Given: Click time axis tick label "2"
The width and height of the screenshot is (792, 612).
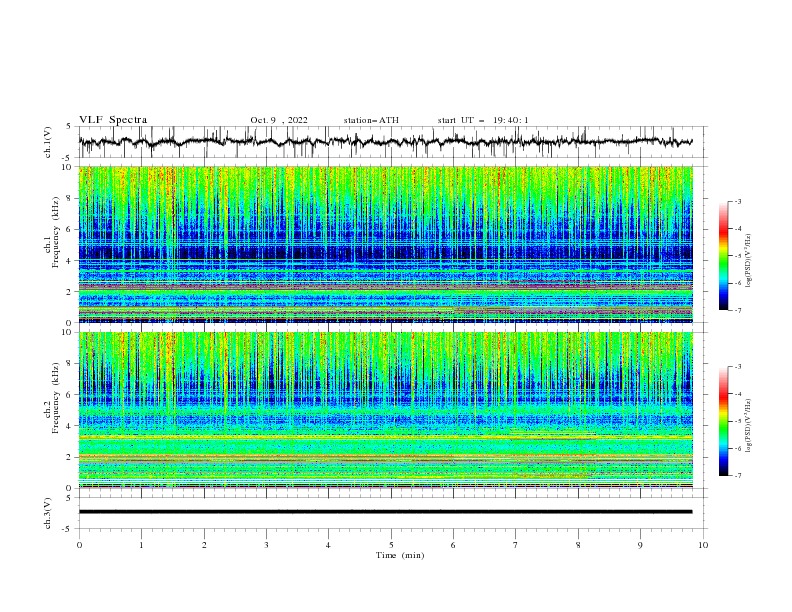Looking at the screenshot, I should point(204,545).
